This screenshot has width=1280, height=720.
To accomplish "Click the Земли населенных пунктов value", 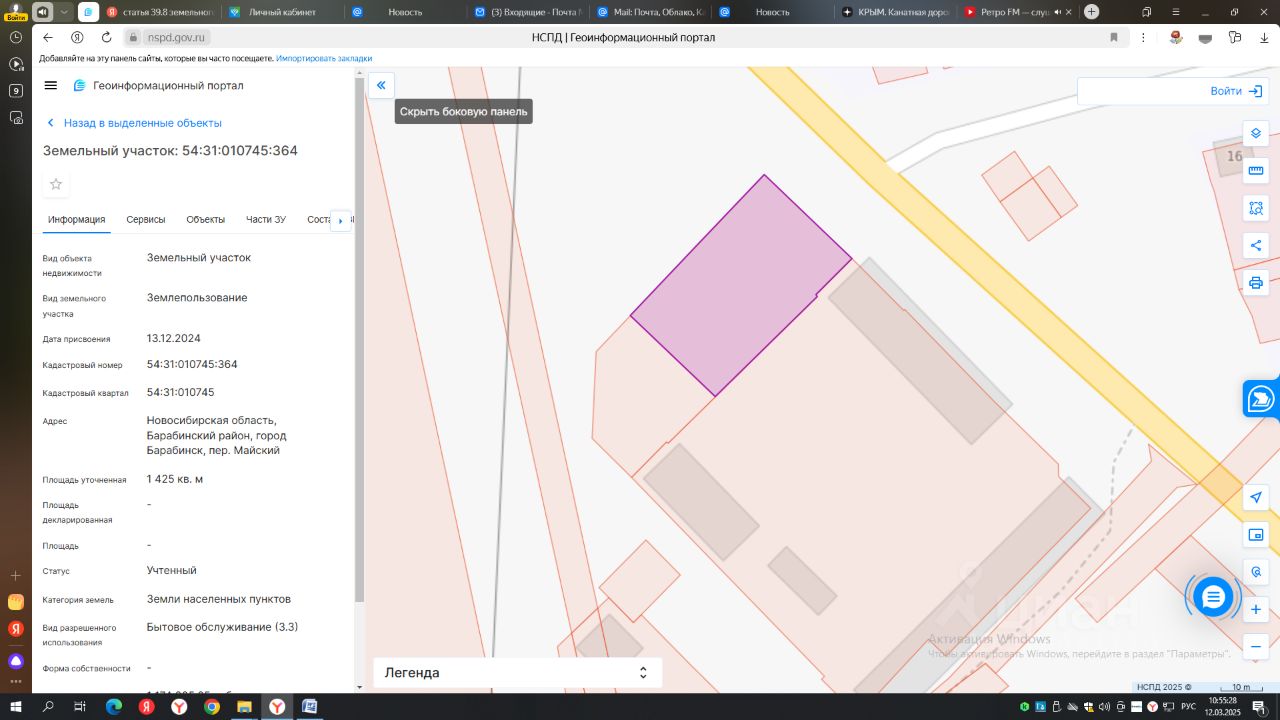I will [x=219, y=599].
